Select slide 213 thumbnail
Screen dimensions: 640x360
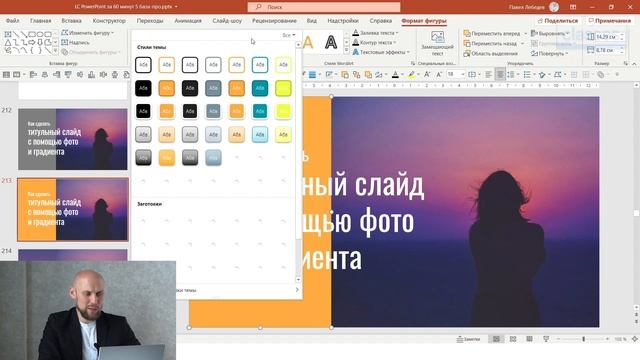[x=73, y=209]
